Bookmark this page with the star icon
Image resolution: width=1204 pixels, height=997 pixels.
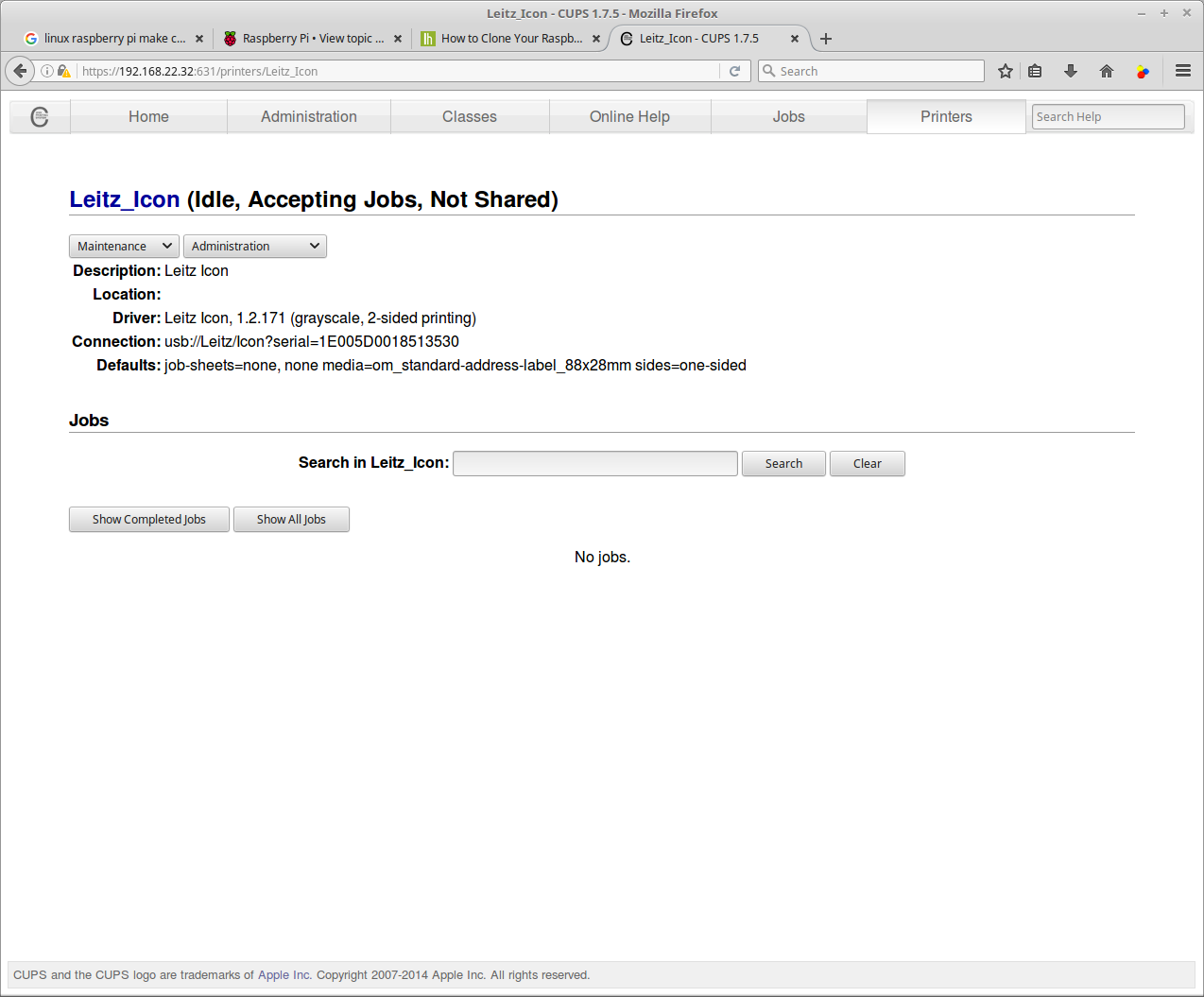click(x=1006, y=71)
